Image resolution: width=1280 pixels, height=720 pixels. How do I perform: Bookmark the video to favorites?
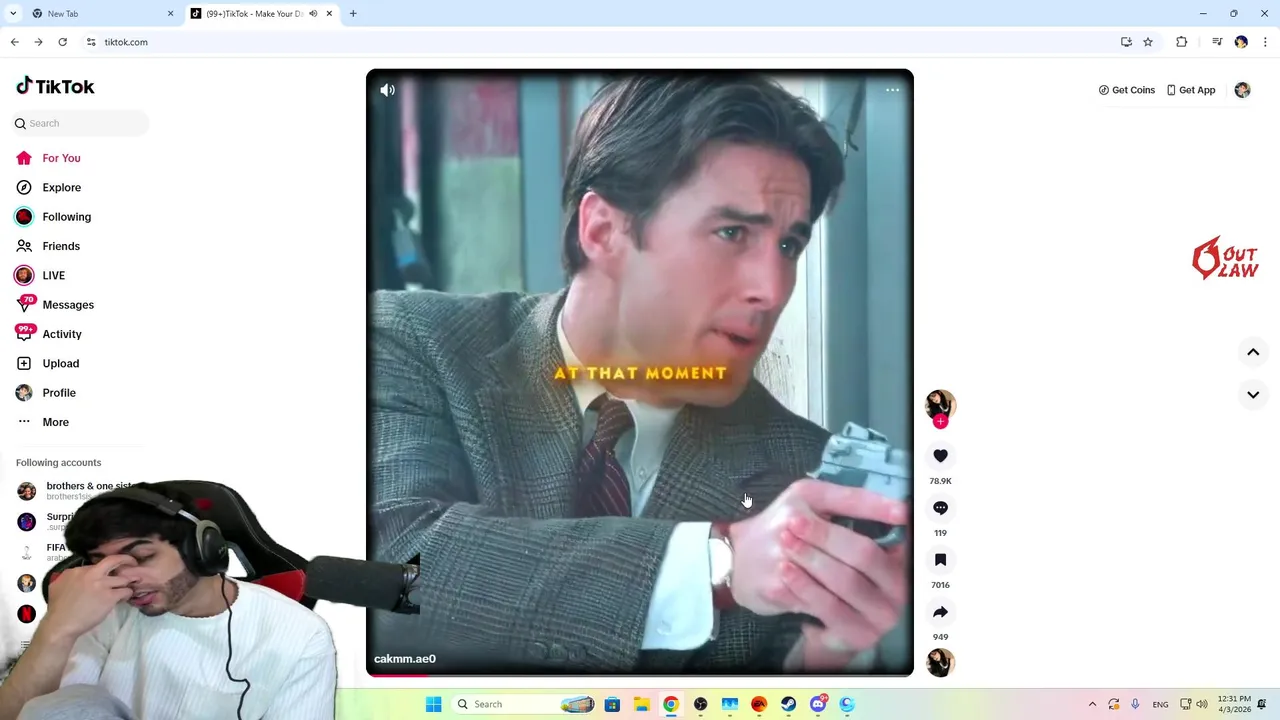(x=940, y=560)
